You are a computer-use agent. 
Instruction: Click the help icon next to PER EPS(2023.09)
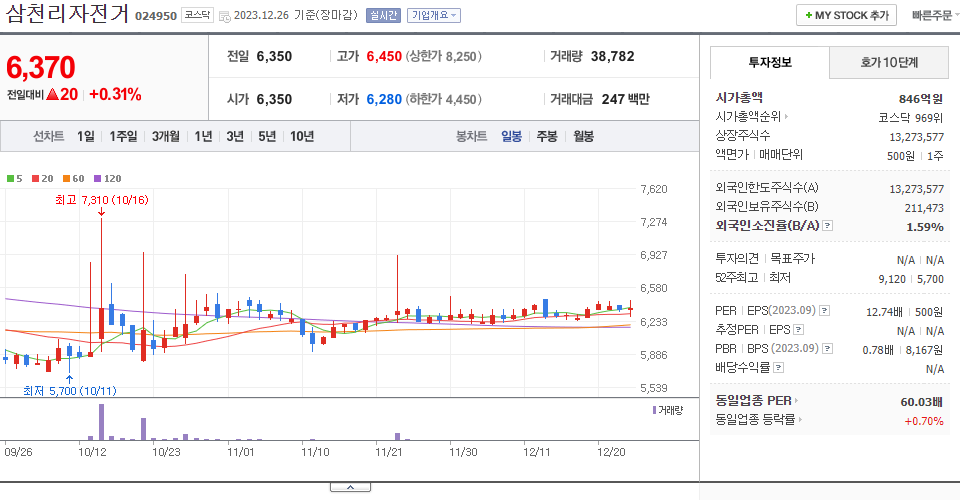tap(825, 311)
